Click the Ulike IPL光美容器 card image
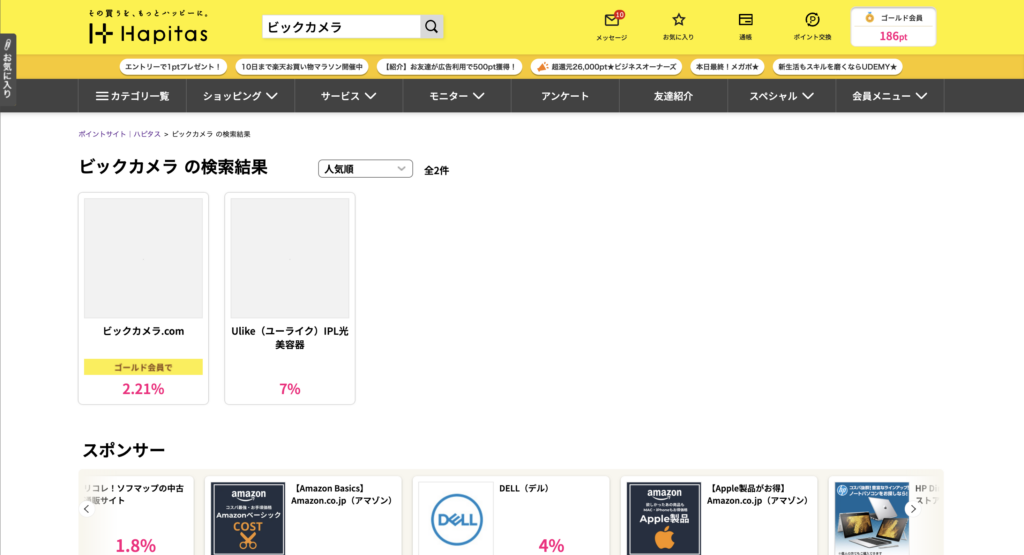Viewport: 1024px width, 555px height. coord(290,258)
